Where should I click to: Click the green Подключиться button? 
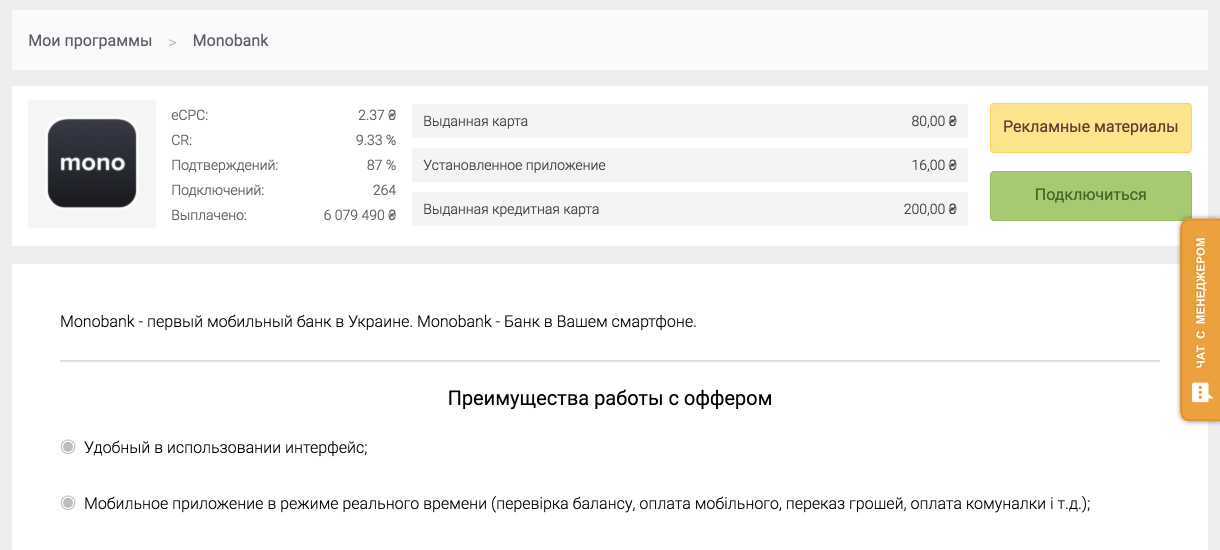pos(1091,196)
